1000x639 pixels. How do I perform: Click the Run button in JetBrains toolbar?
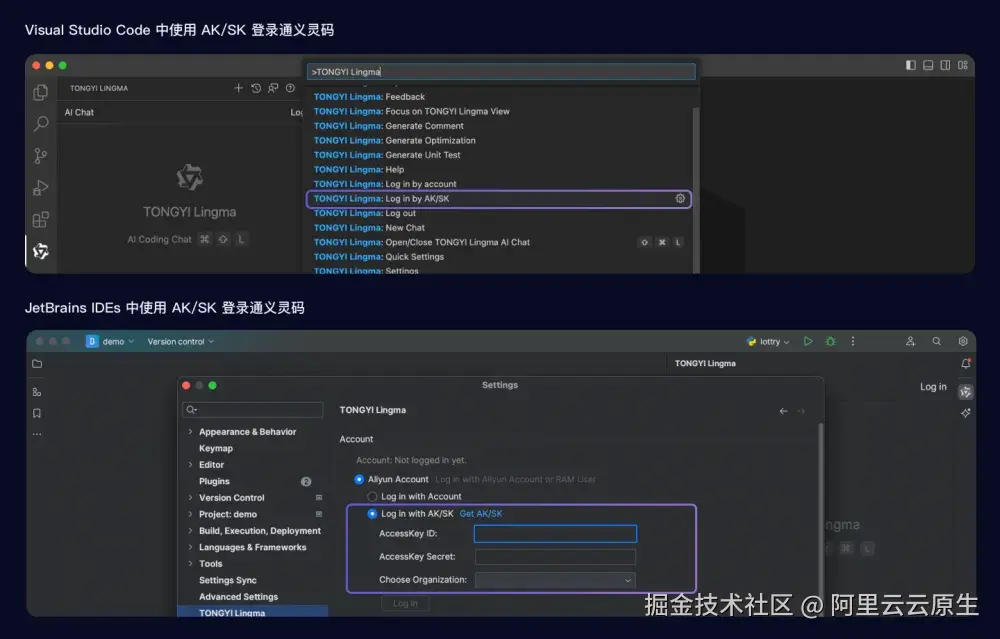(808, 341)
